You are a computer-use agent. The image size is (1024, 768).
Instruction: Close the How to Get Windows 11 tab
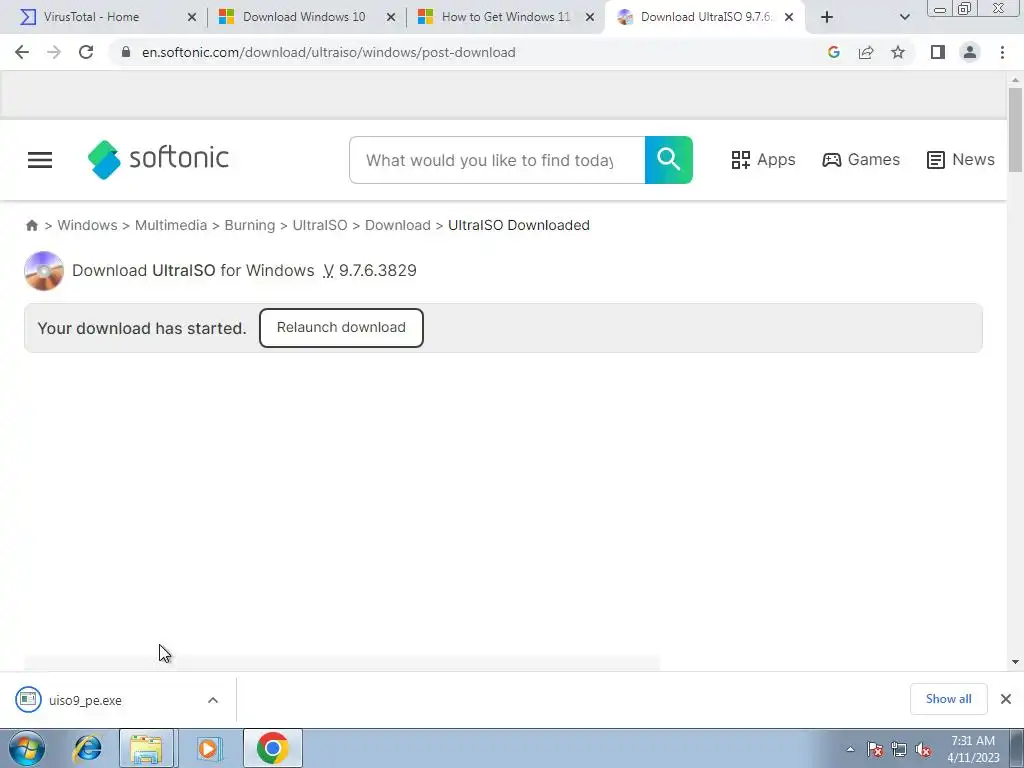tap(590, 18)
